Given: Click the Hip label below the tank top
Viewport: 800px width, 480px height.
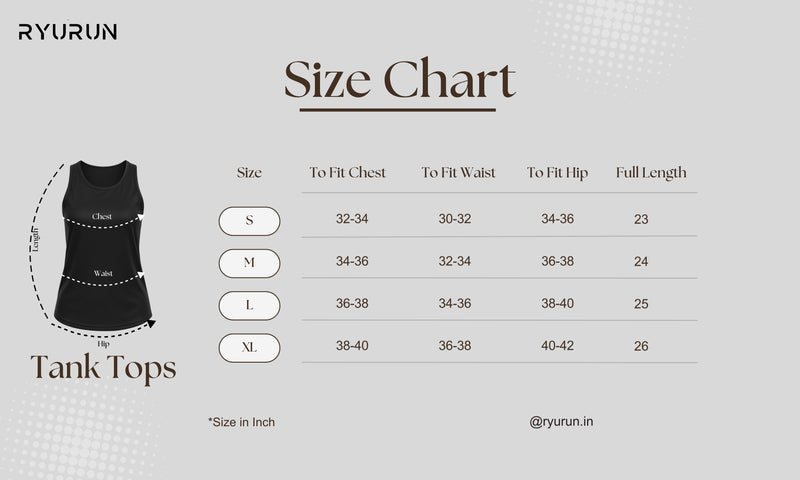Looking at the screenshot, I should tap(104, 344).
